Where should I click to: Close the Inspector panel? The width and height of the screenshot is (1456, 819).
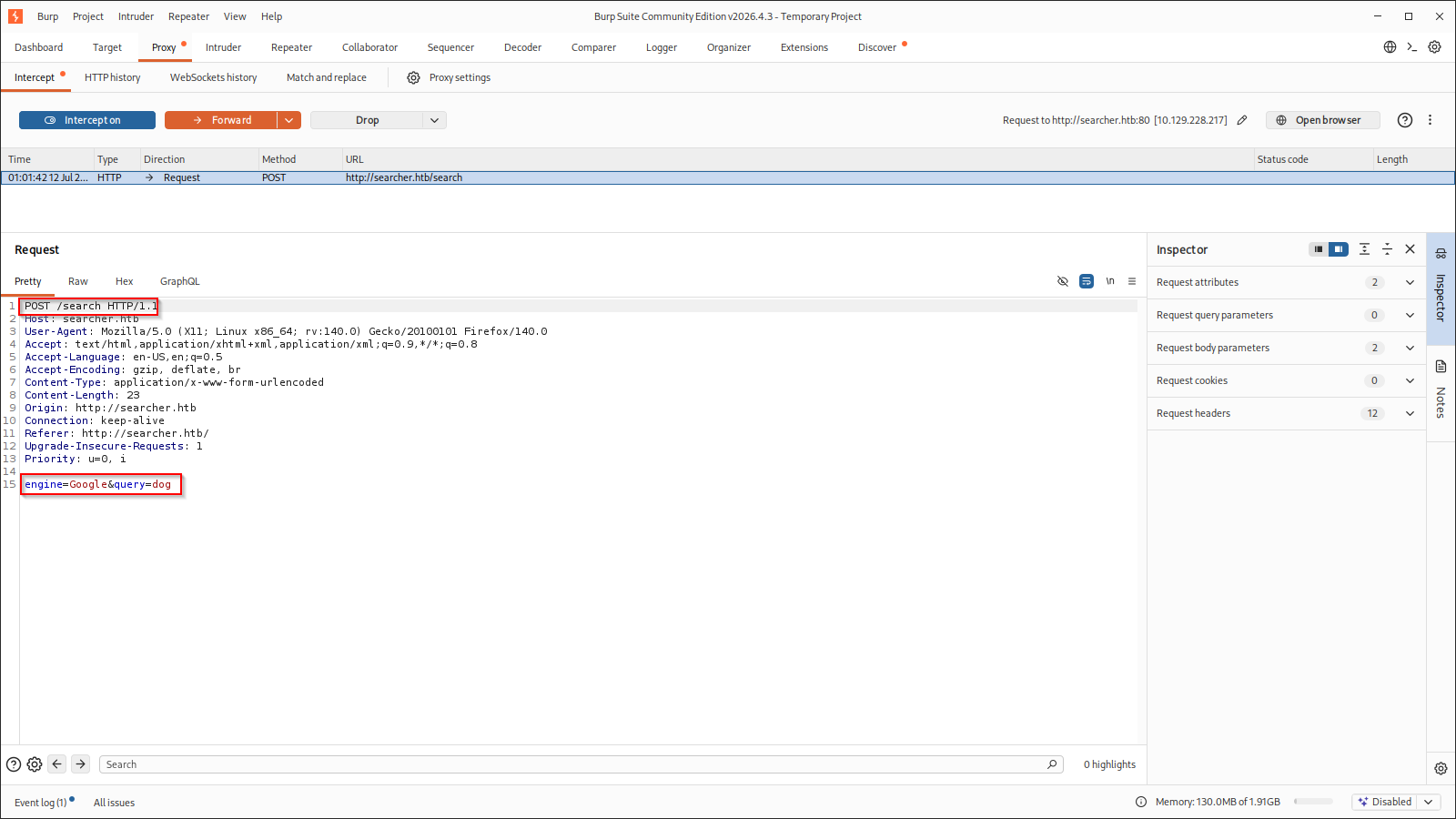[1410, 249]
